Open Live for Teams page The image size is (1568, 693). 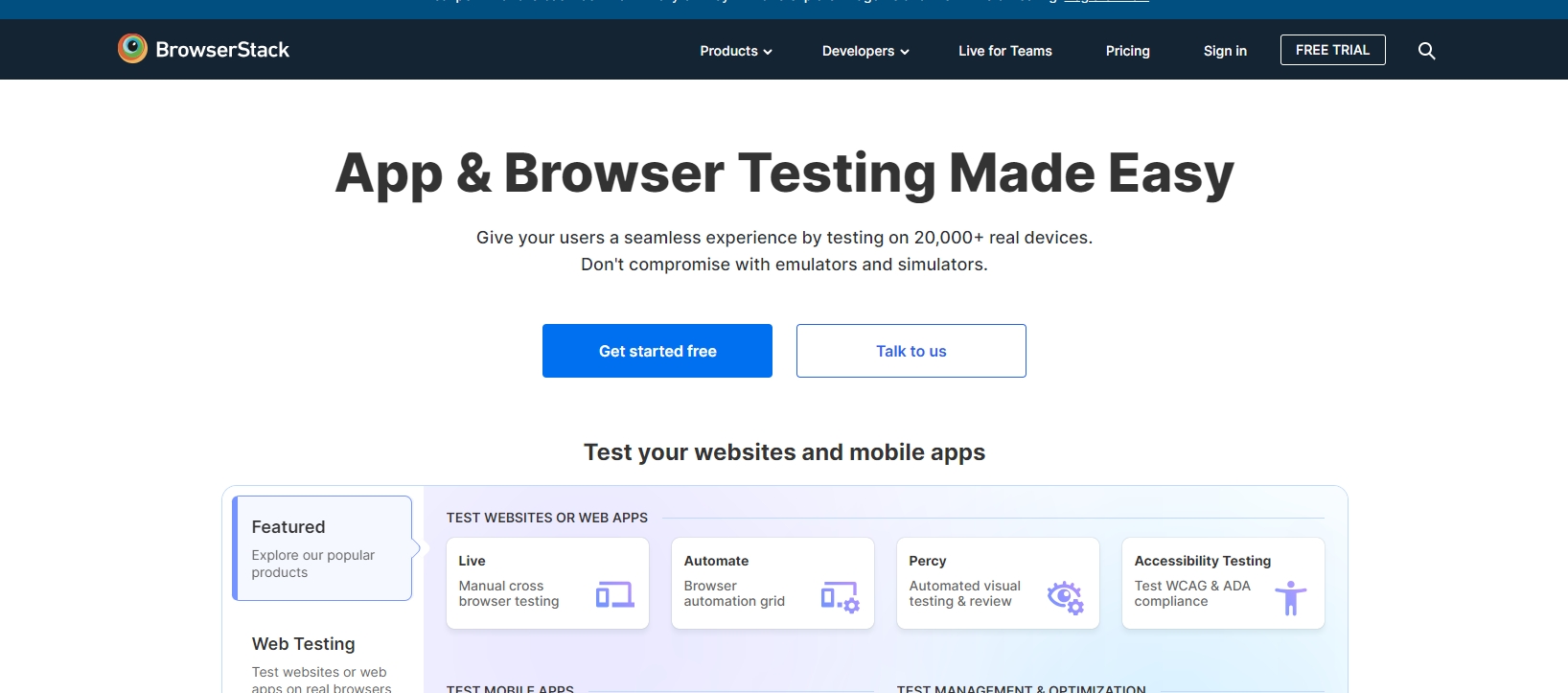pos(1005,51)
